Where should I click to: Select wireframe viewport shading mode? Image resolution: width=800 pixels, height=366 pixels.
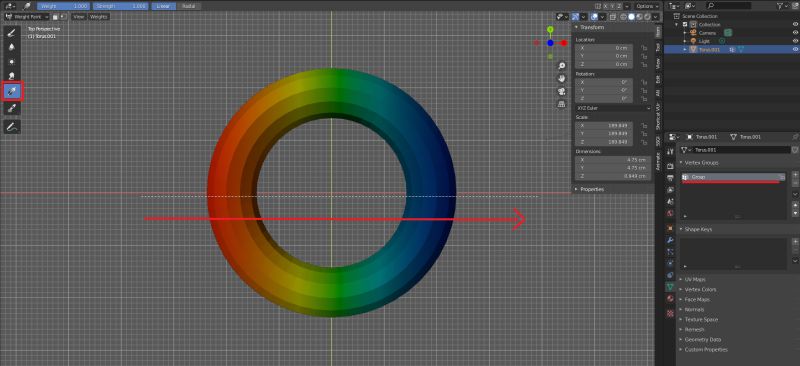point(624,17)
